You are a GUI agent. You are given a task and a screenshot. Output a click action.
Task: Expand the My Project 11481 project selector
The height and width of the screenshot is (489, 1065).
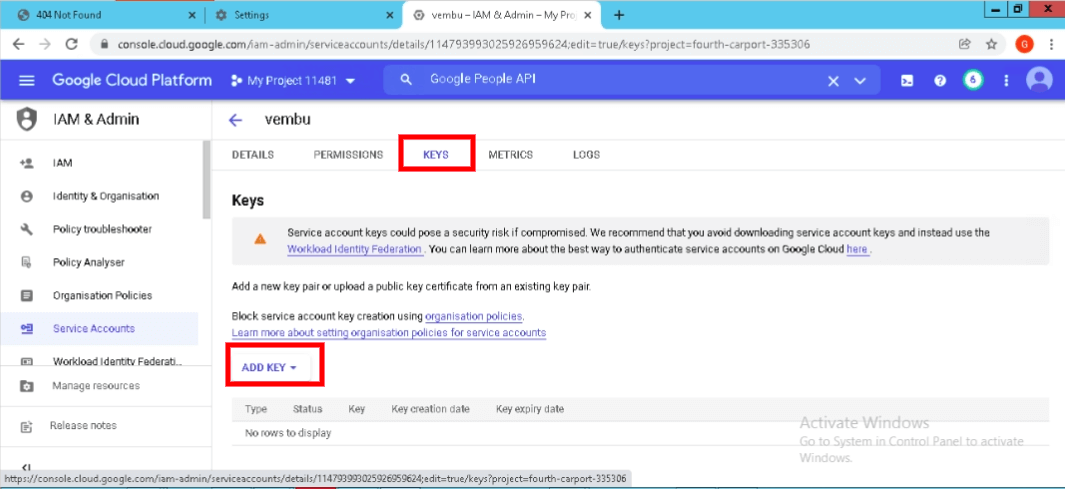point(293,81)
